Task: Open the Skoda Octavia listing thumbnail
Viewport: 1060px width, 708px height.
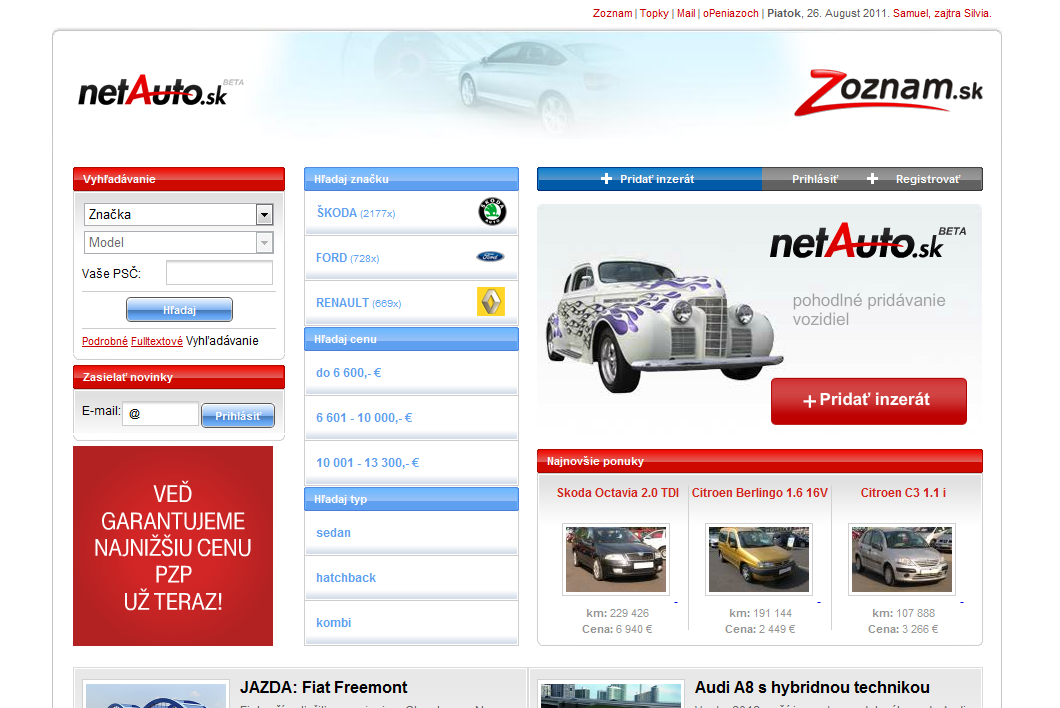Action: click(x=616, y=560)
